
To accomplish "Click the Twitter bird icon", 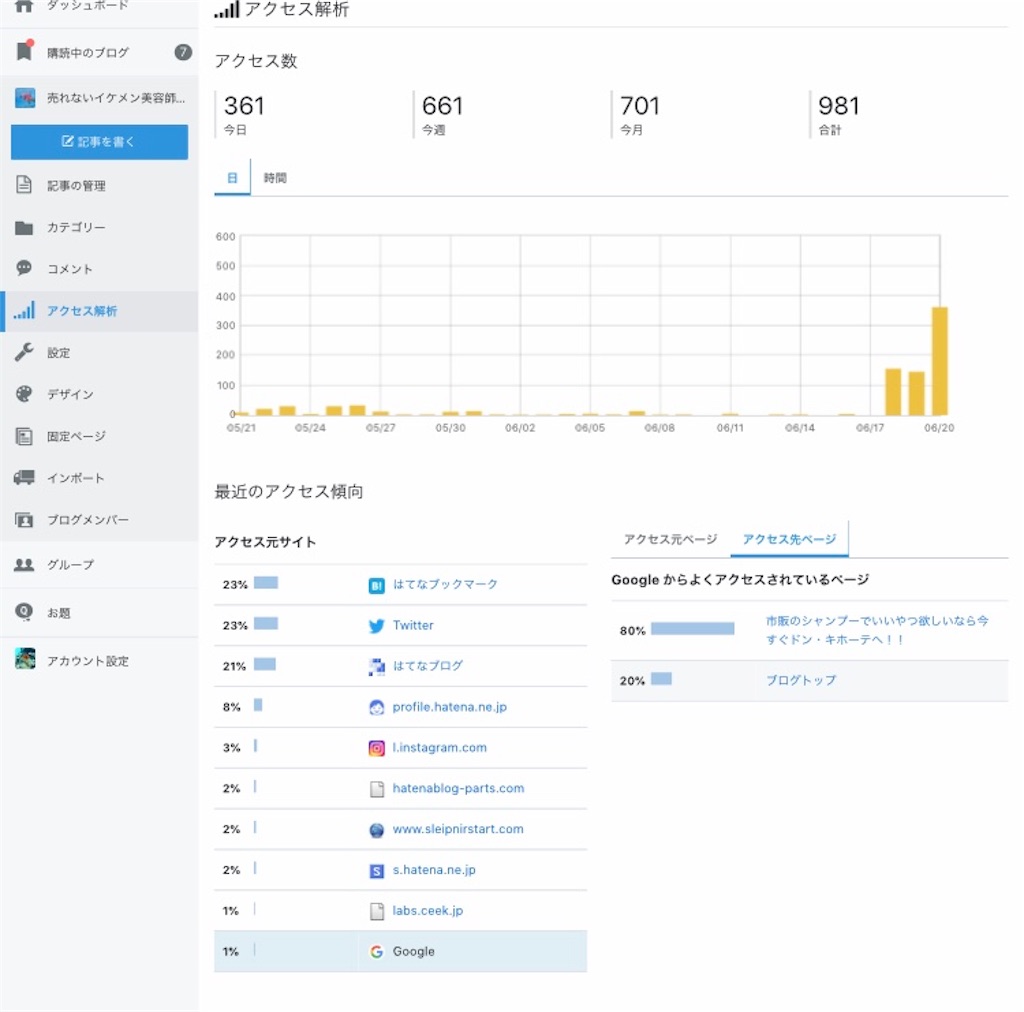I will tap(377, 626).
